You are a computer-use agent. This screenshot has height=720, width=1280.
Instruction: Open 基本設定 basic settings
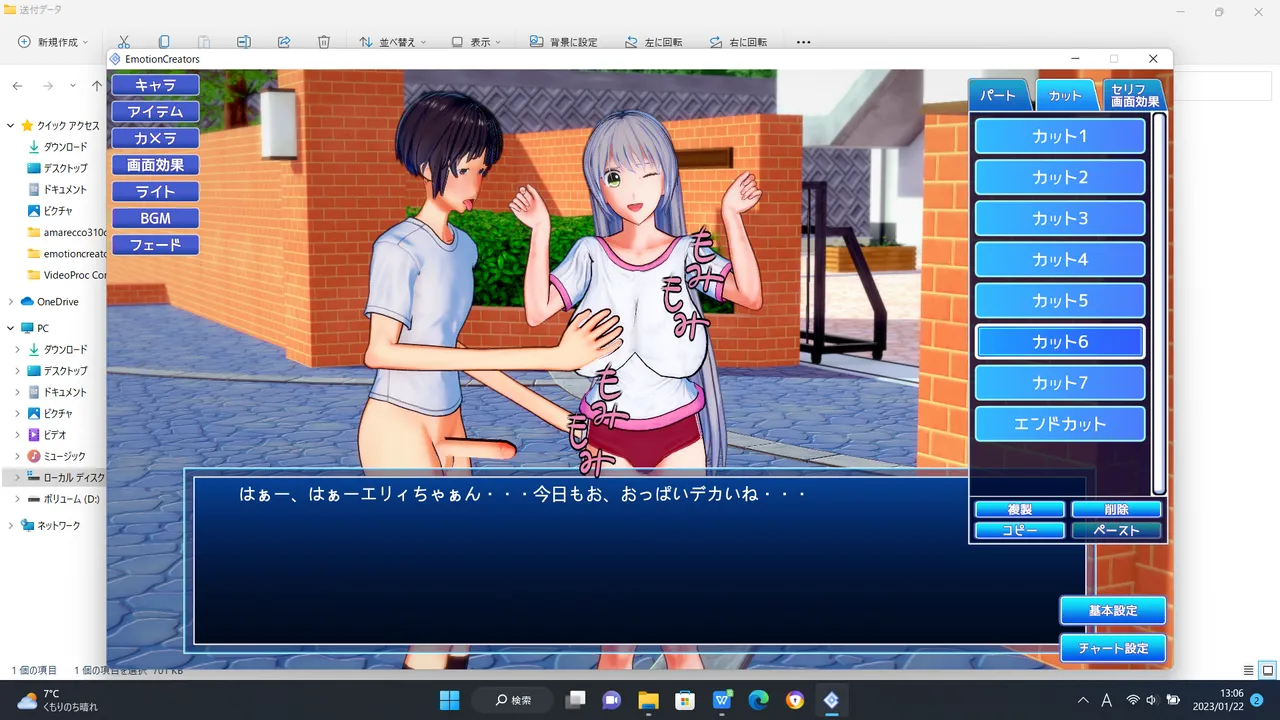1113,610
